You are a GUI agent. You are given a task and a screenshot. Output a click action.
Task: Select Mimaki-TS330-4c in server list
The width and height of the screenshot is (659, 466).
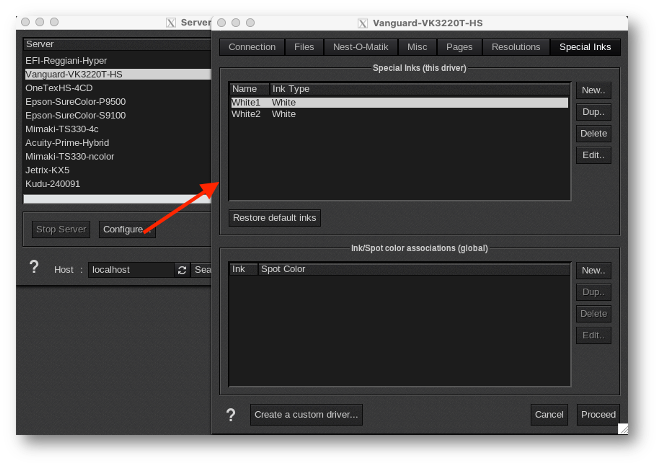(x=117, y=129)
